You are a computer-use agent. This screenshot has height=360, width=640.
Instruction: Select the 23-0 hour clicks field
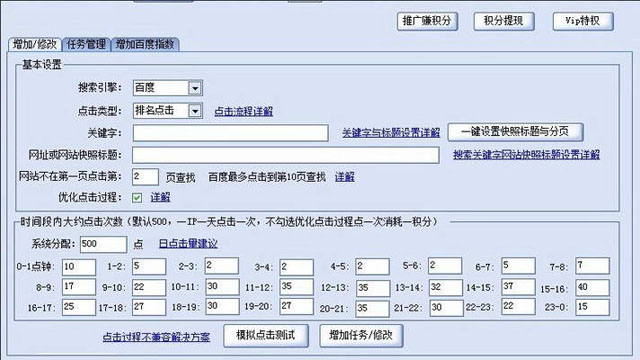(593, 307)
